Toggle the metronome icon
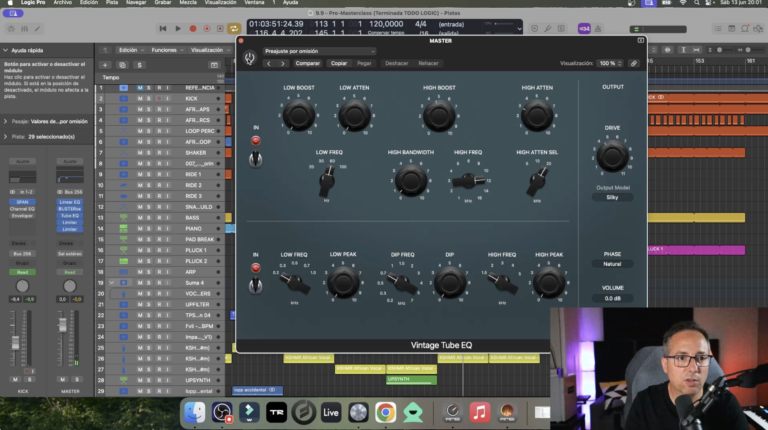768x430 pixels. coord(598,29)
